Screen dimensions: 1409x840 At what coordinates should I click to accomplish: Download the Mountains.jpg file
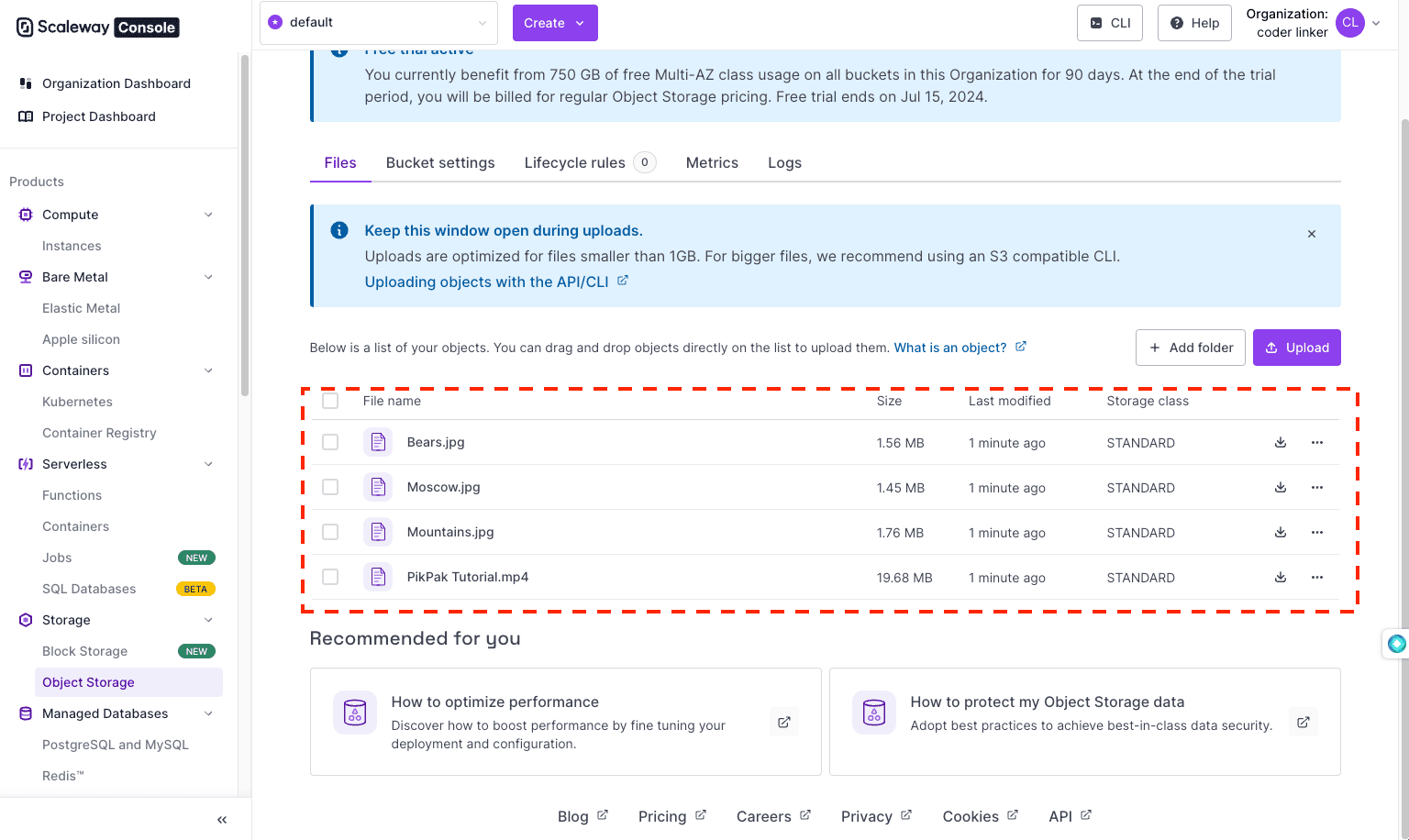[x=1281, y=532]
